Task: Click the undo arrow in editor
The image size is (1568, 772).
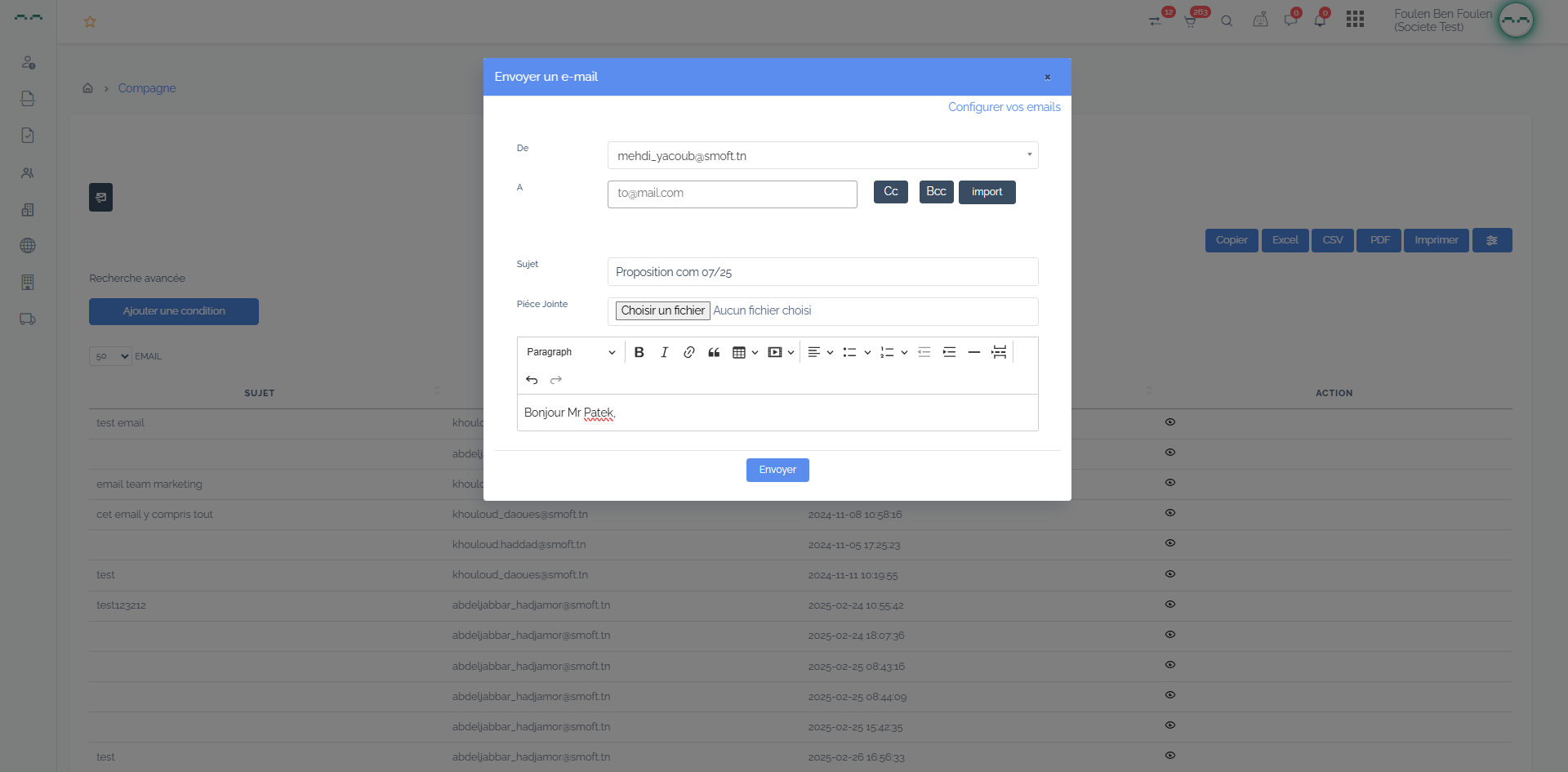Action: [x=532, y=380]
